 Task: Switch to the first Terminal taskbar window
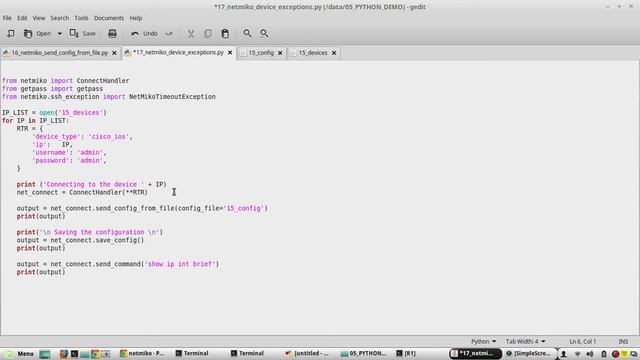pos(192,353)
